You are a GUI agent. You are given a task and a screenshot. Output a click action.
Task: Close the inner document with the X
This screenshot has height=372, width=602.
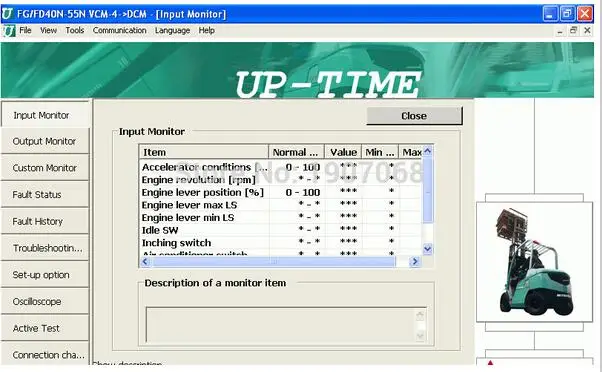click(587, 30)
